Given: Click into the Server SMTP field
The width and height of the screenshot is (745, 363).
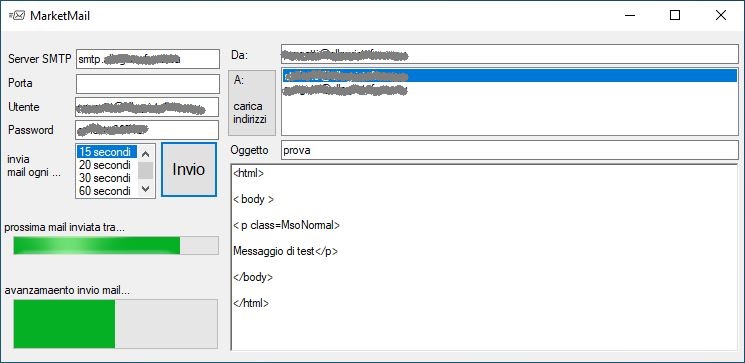Looking at the screenshot, I should click(148, 59).
